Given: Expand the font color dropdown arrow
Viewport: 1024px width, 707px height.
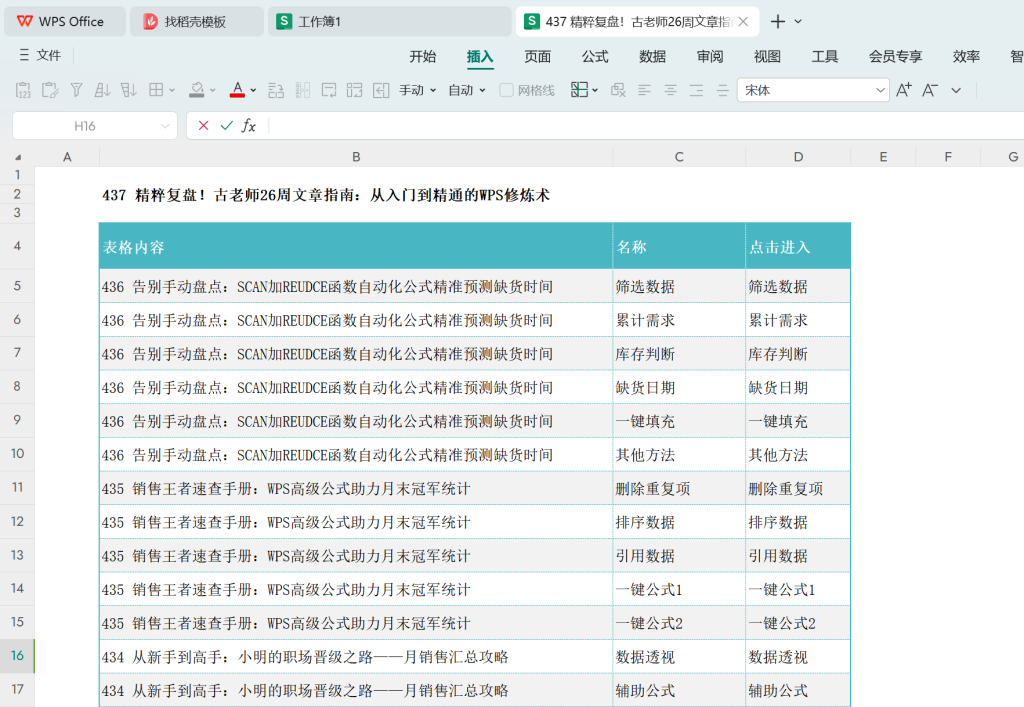Looking at the screenshot, I should click(253, 90).
